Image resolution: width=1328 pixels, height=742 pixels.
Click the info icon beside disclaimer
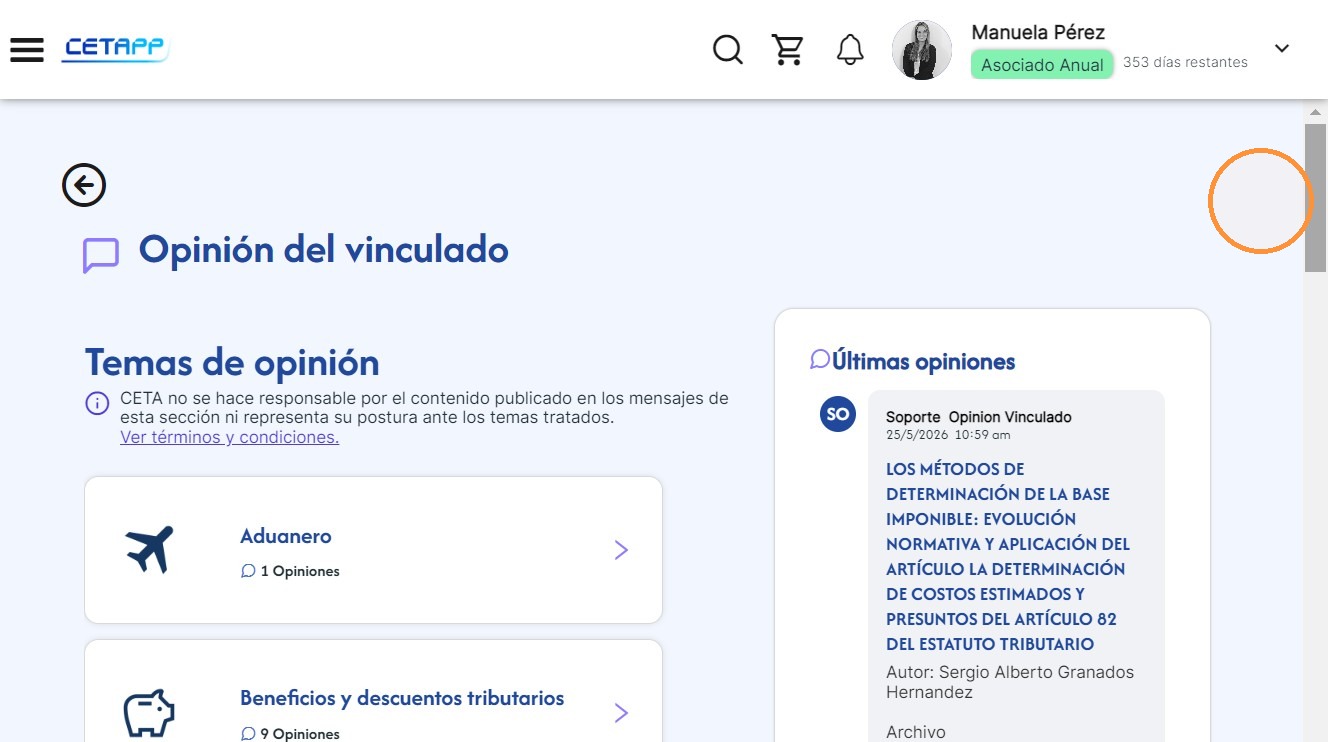(x=97, y=403)
